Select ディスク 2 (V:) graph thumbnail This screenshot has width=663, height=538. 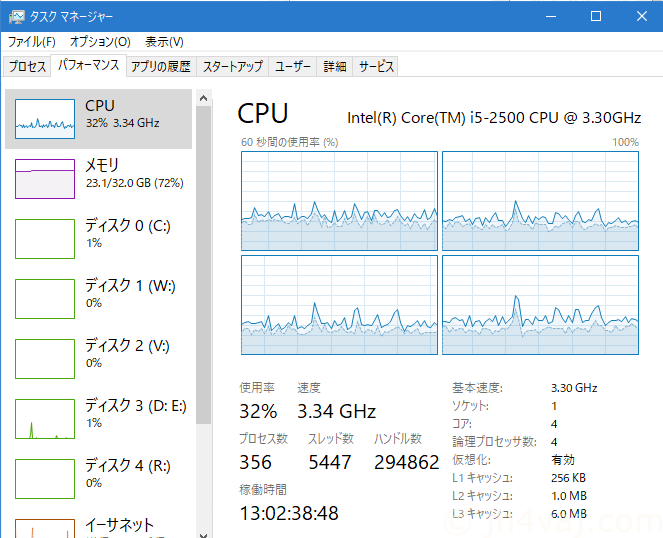(x=45, y=359)
